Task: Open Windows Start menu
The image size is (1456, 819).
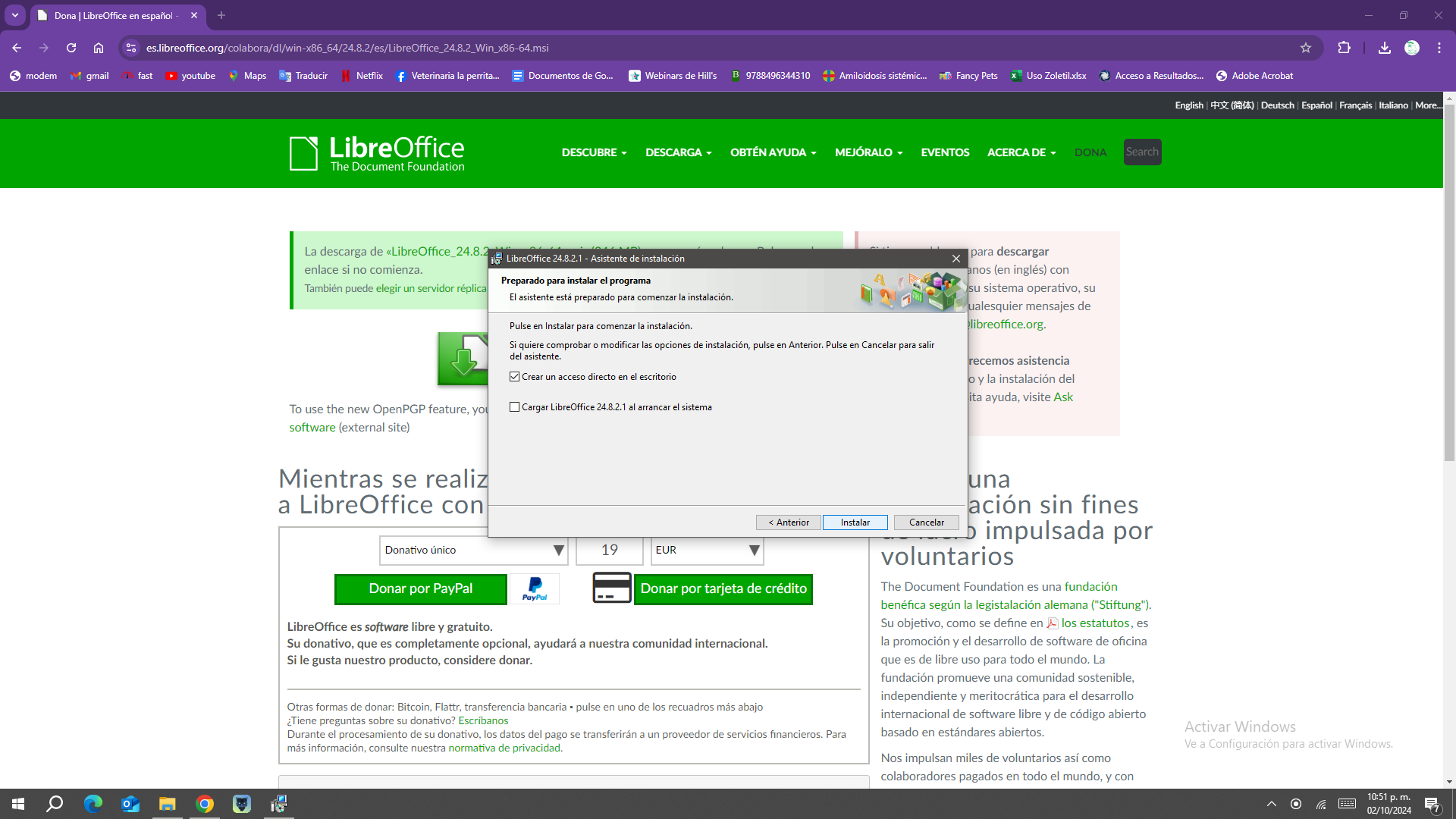Action: [18, 804]
